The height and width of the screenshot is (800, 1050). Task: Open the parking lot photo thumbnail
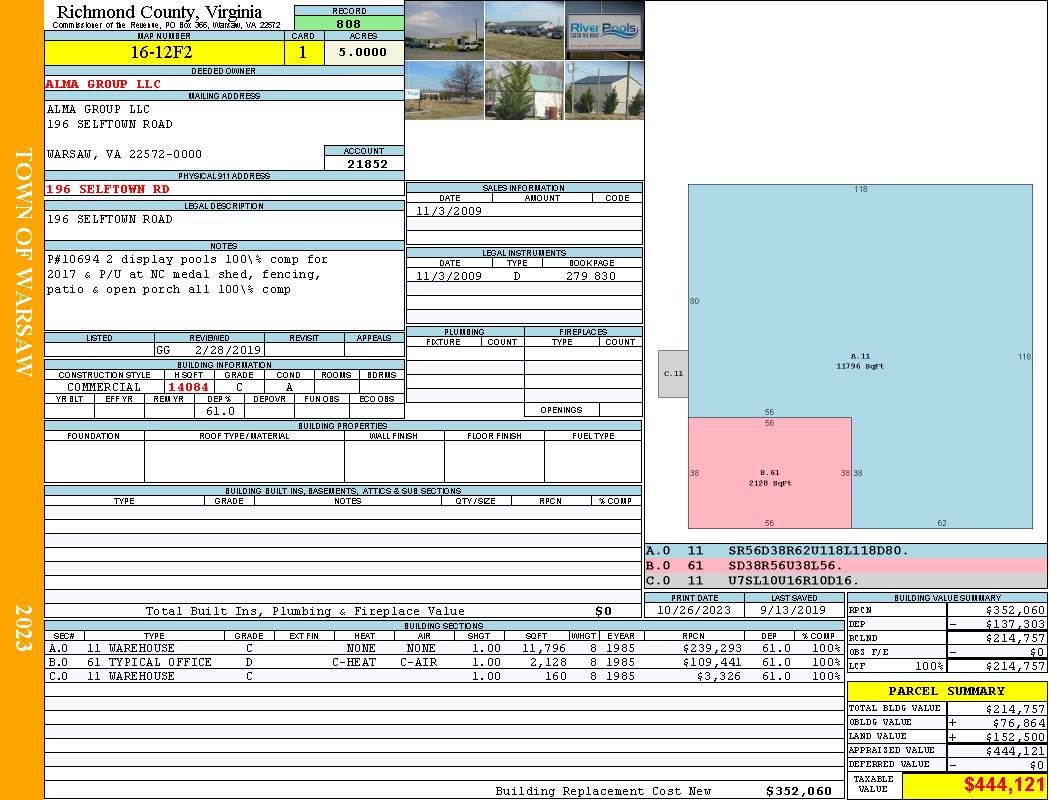(524, 30)
